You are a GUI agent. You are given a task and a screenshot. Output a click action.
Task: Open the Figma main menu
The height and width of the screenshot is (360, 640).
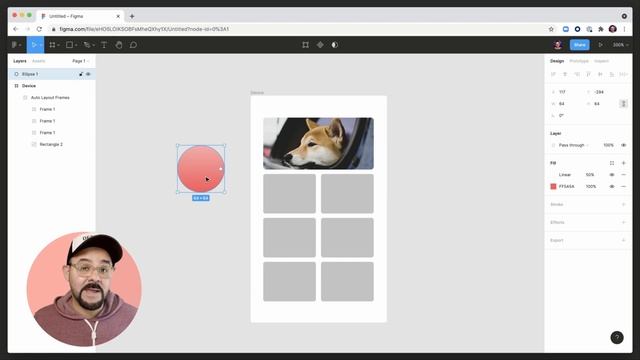tap(15, 45)
